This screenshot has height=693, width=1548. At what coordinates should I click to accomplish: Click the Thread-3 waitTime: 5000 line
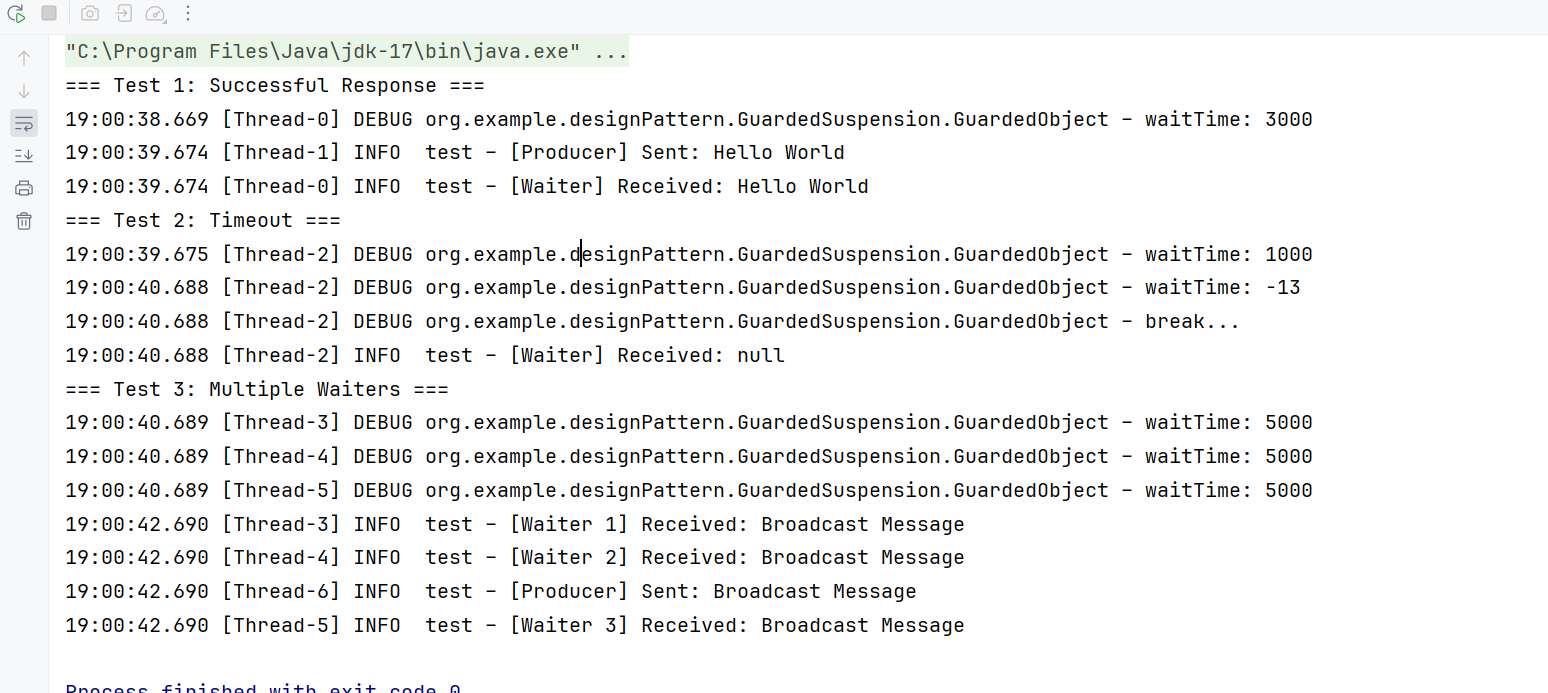coord(689,422)
